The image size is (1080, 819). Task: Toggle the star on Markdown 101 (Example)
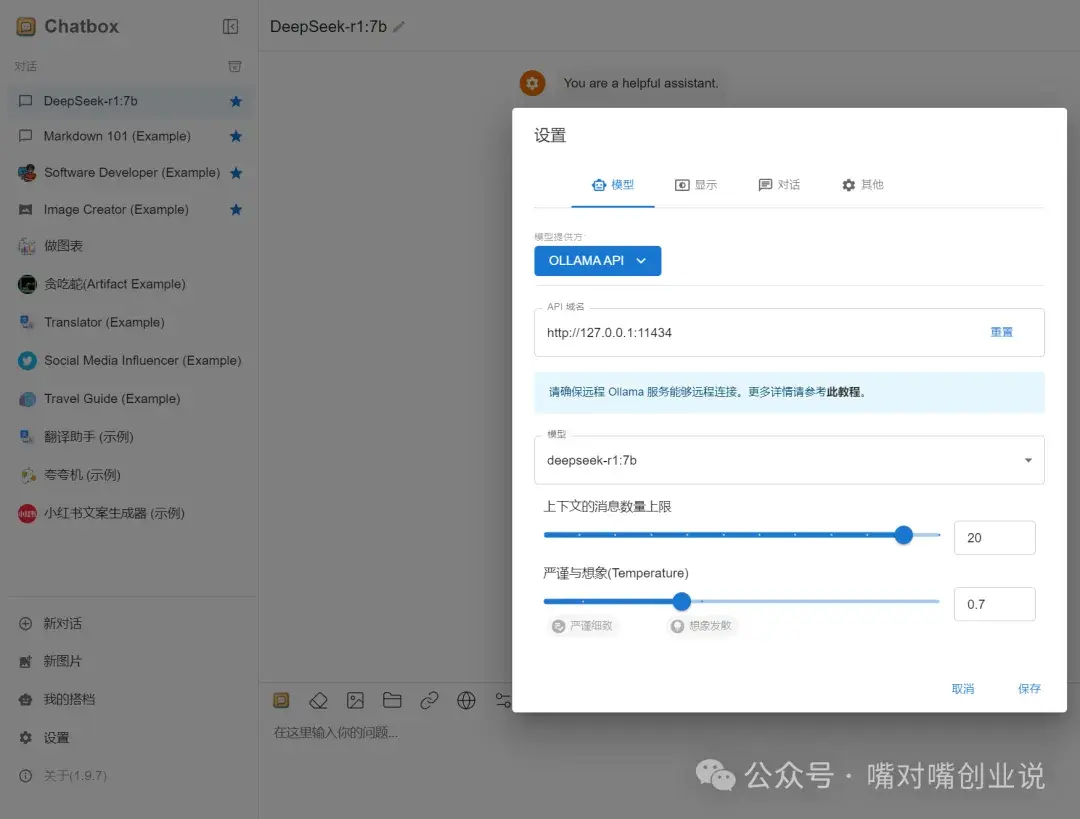236,136
